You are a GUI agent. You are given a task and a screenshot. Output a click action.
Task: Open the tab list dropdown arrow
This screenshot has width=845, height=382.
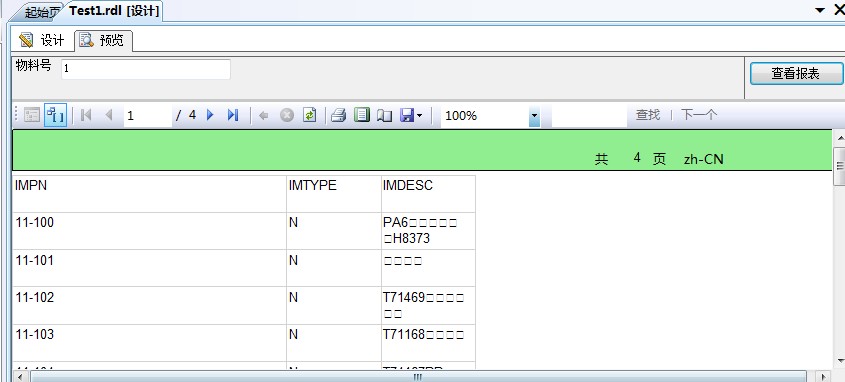[x=820, y=10]
